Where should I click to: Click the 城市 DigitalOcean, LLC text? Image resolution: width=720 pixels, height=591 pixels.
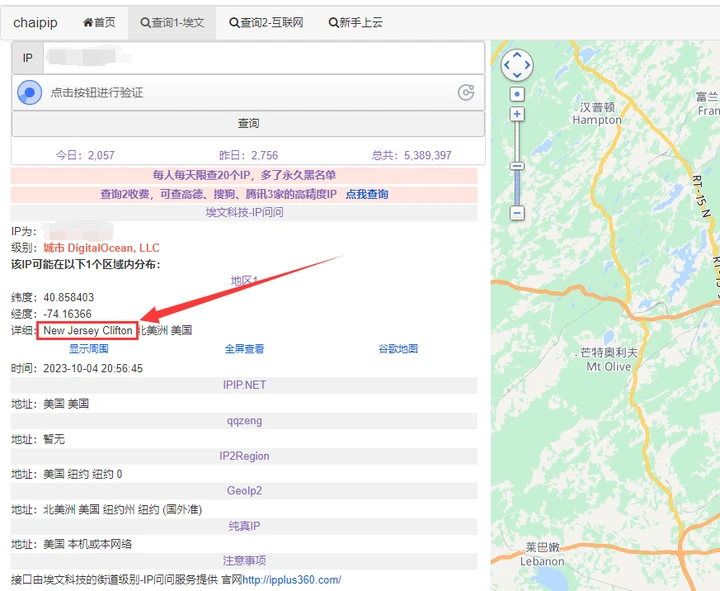101,248
